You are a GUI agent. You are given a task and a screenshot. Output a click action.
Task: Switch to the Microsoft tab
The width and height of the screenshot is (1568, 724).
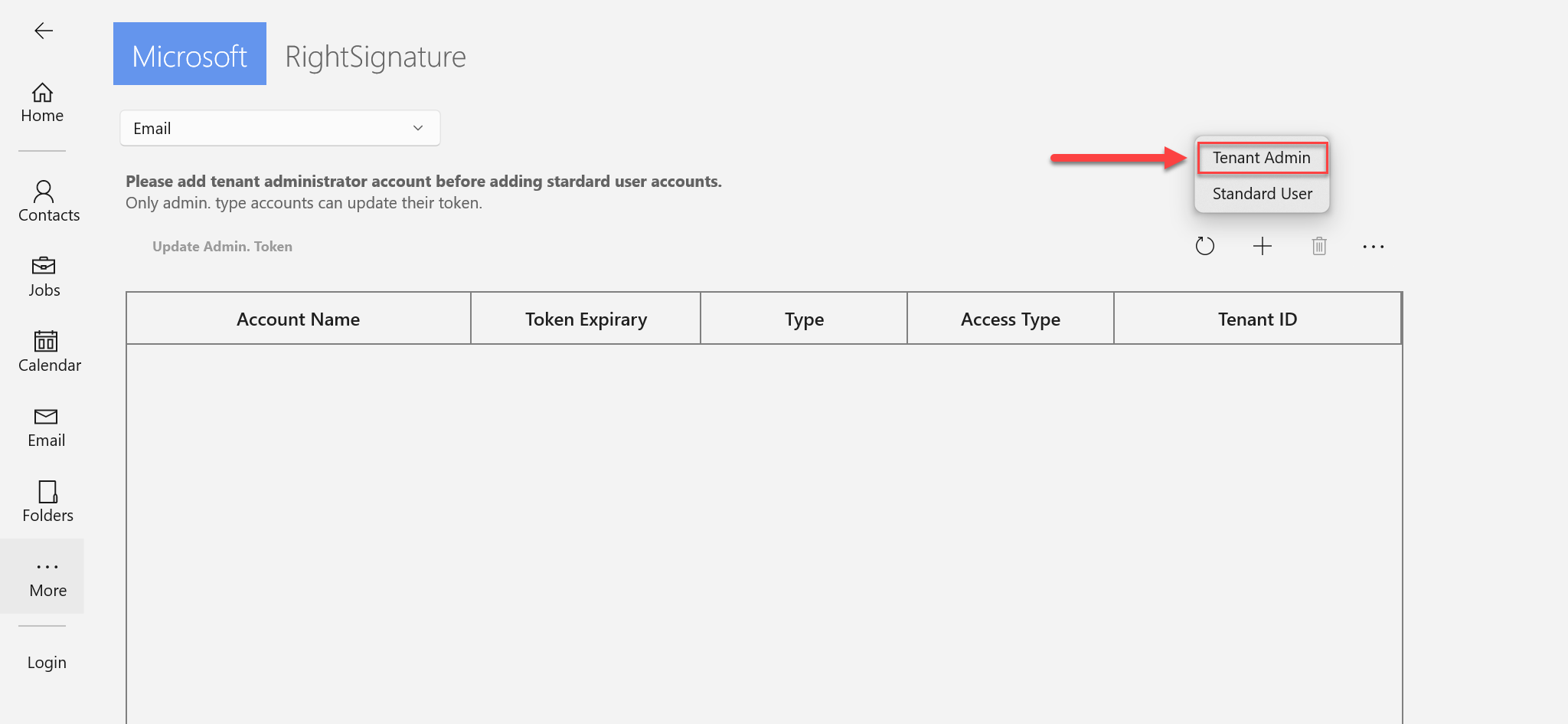190,54
